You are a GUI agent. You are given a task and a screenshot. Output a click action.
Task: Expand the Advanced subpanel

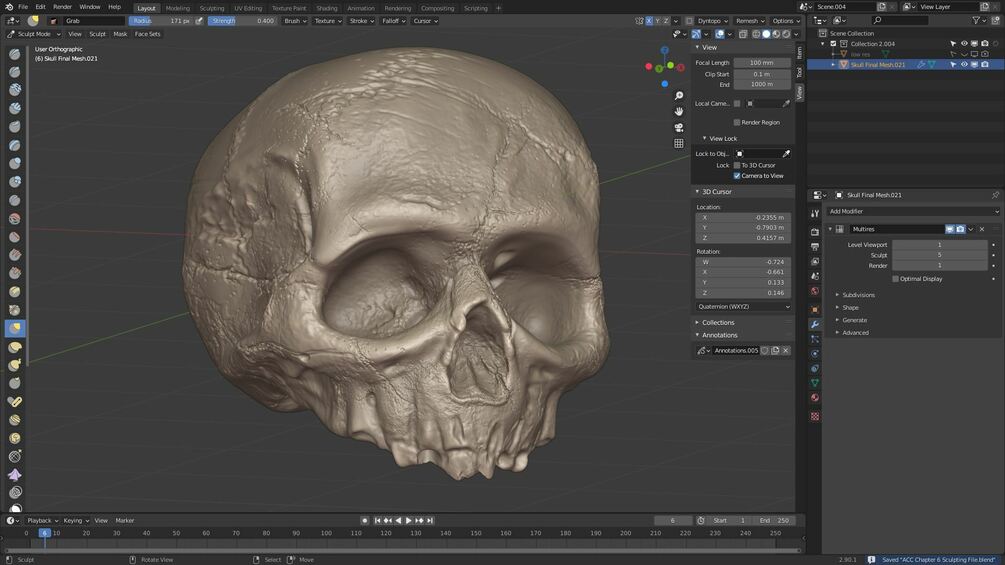pos(855,332)
